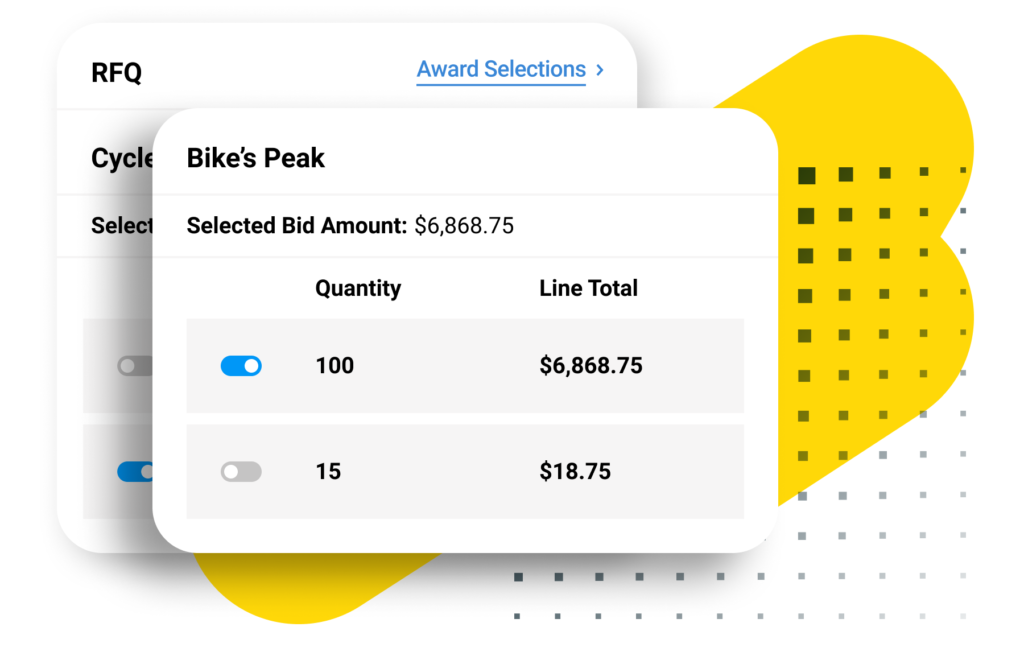Click the Line Total column header
Viewport: 1024px width, 660px height.
(x=588, y=288)
